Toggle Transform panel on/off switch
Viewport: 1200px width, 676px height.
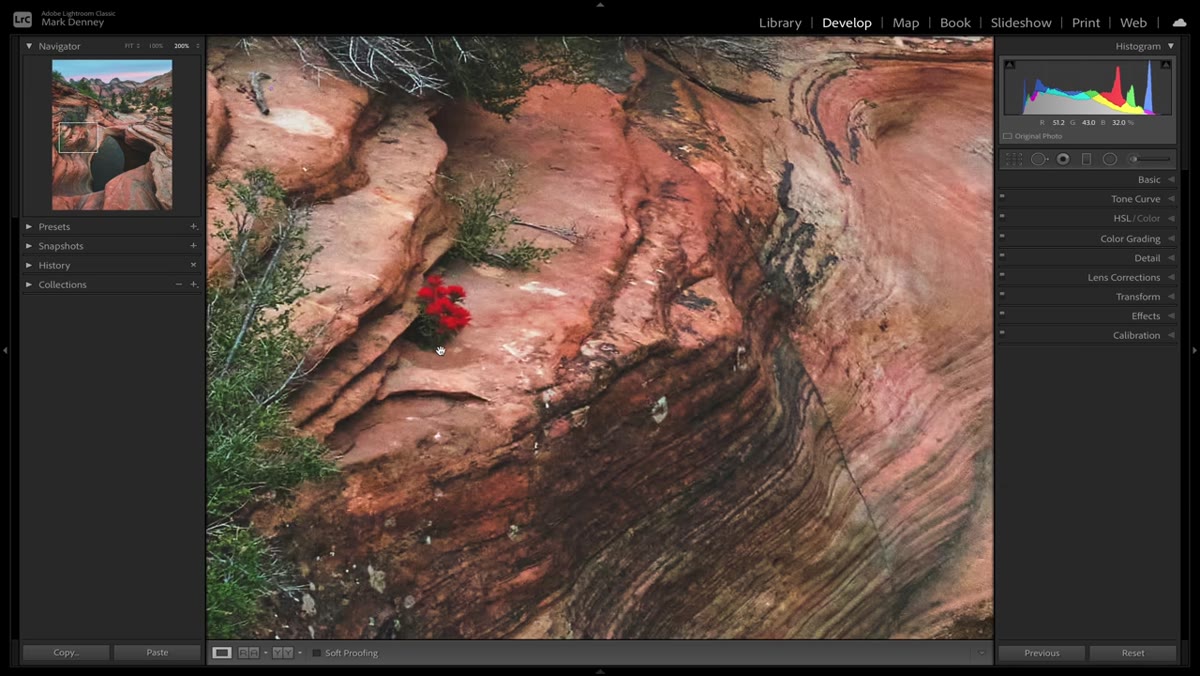tap(1002, 295)
